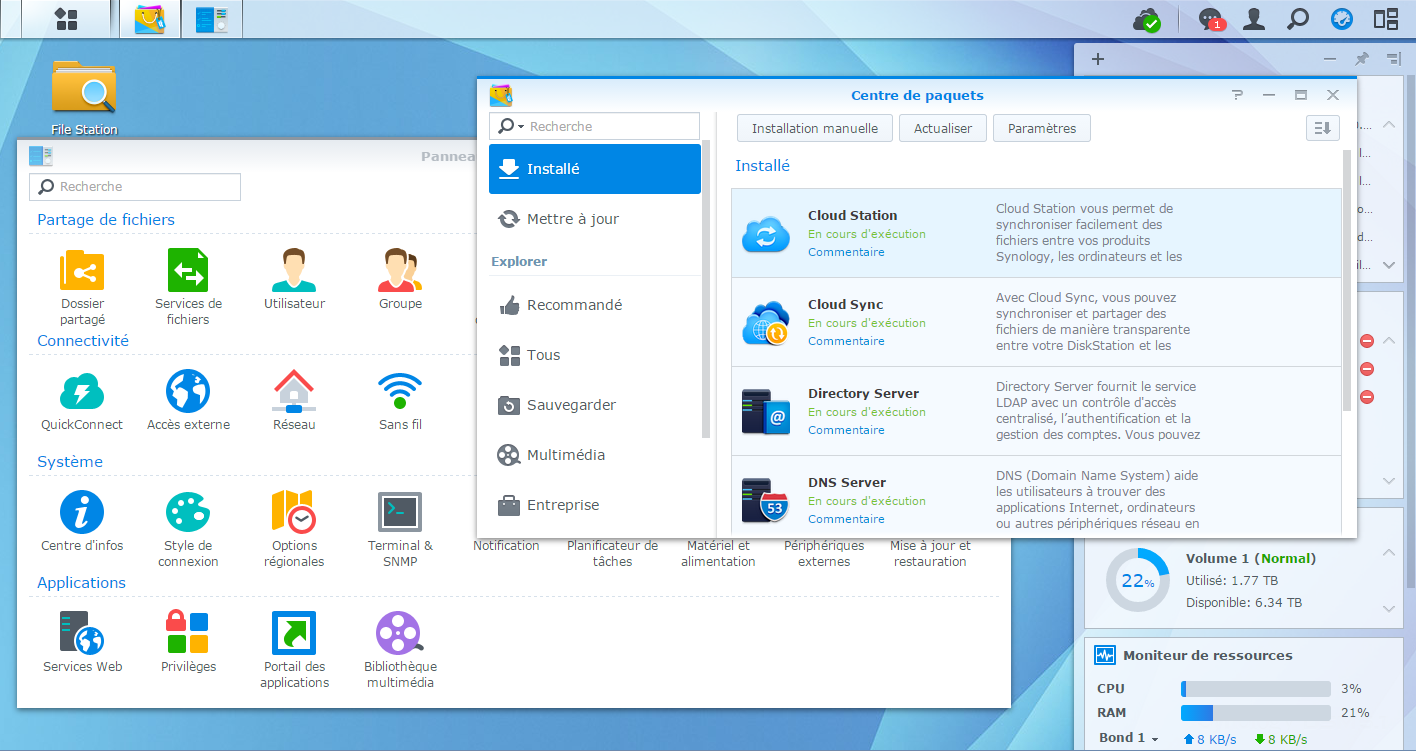Open notifications with the red badge
This screenshot has width=1416, height=751.
(1212, 19)
